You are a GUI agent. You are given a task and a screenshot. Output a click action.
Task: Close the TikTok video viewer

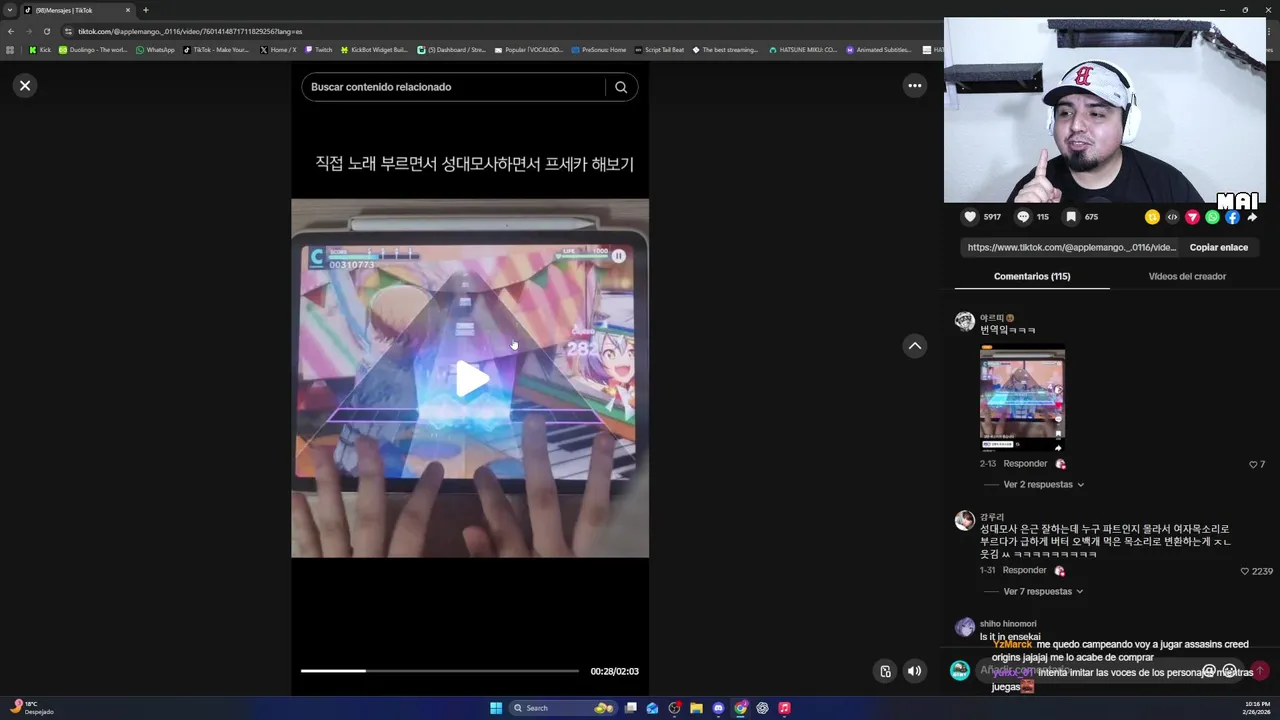25,86
